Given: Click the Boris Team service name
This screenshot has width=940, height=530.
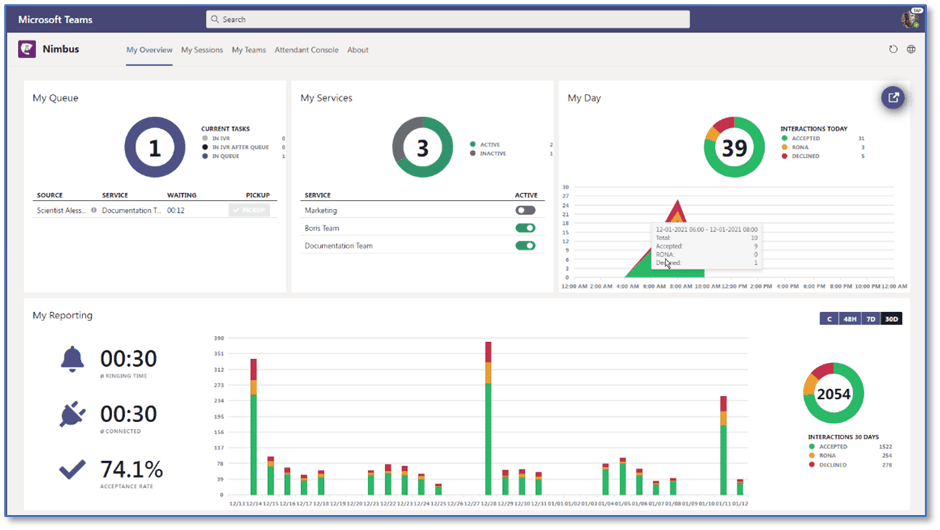Looking at the screenshot, I should [322, 228].
